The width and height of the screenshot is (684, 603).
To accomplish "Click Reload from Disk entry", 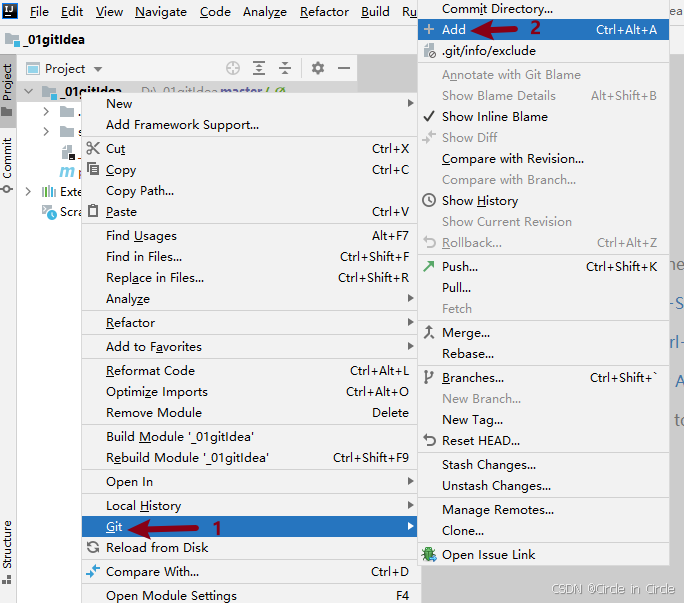I will (157, 548).
